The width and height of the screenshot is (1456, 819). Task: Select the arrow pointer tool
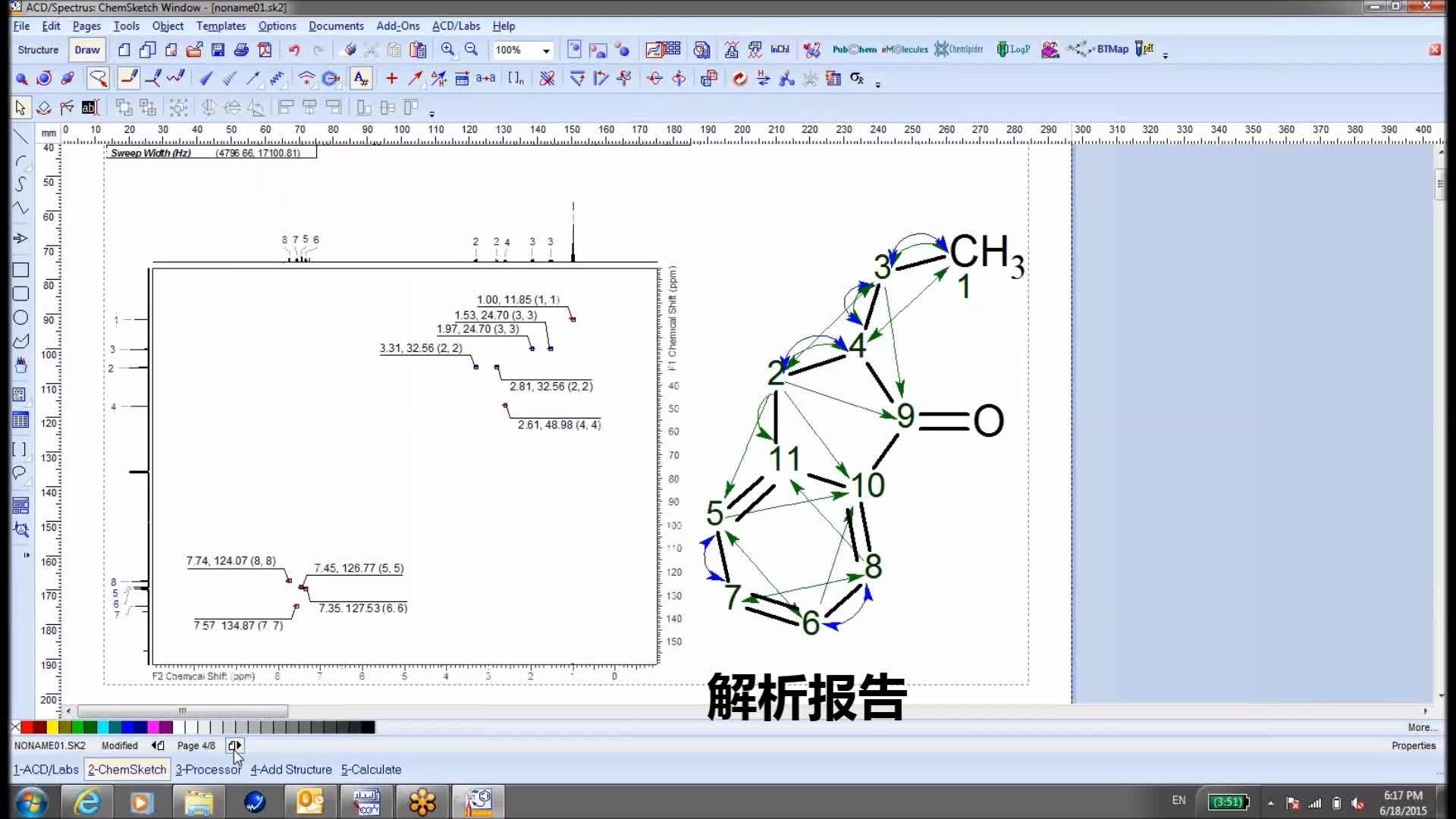point(20,108)
